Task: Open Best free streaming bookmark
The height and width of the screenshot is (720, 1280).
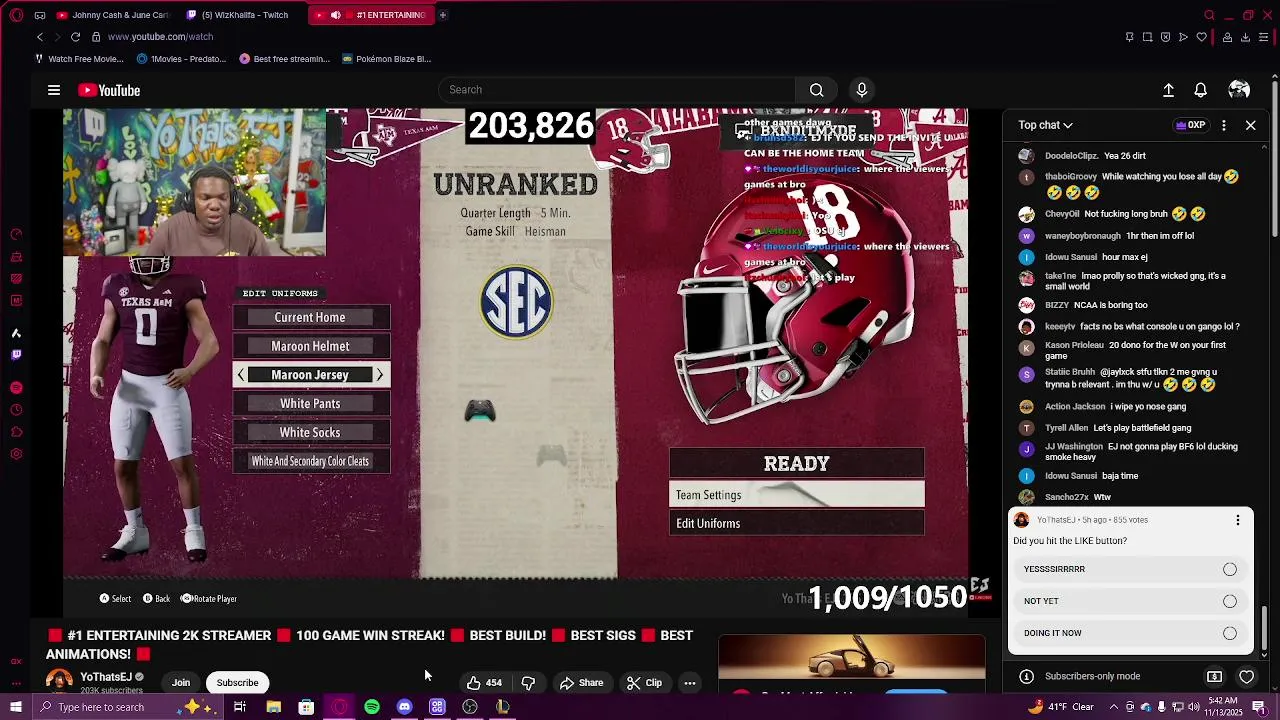Action: 284,59
